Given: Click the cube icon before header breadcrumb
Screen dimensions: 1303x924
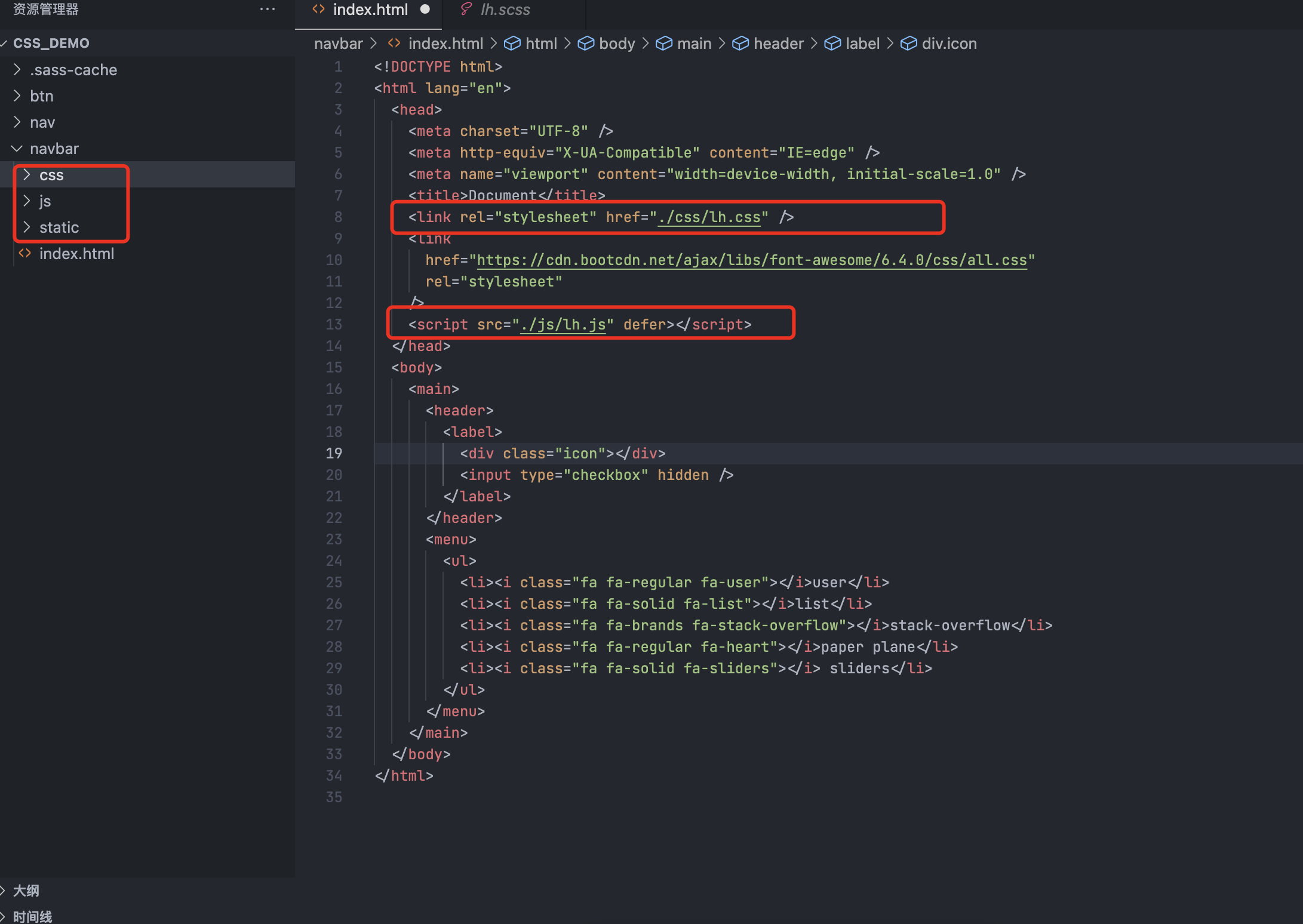Looking at the screenshot, I should 740,44.
